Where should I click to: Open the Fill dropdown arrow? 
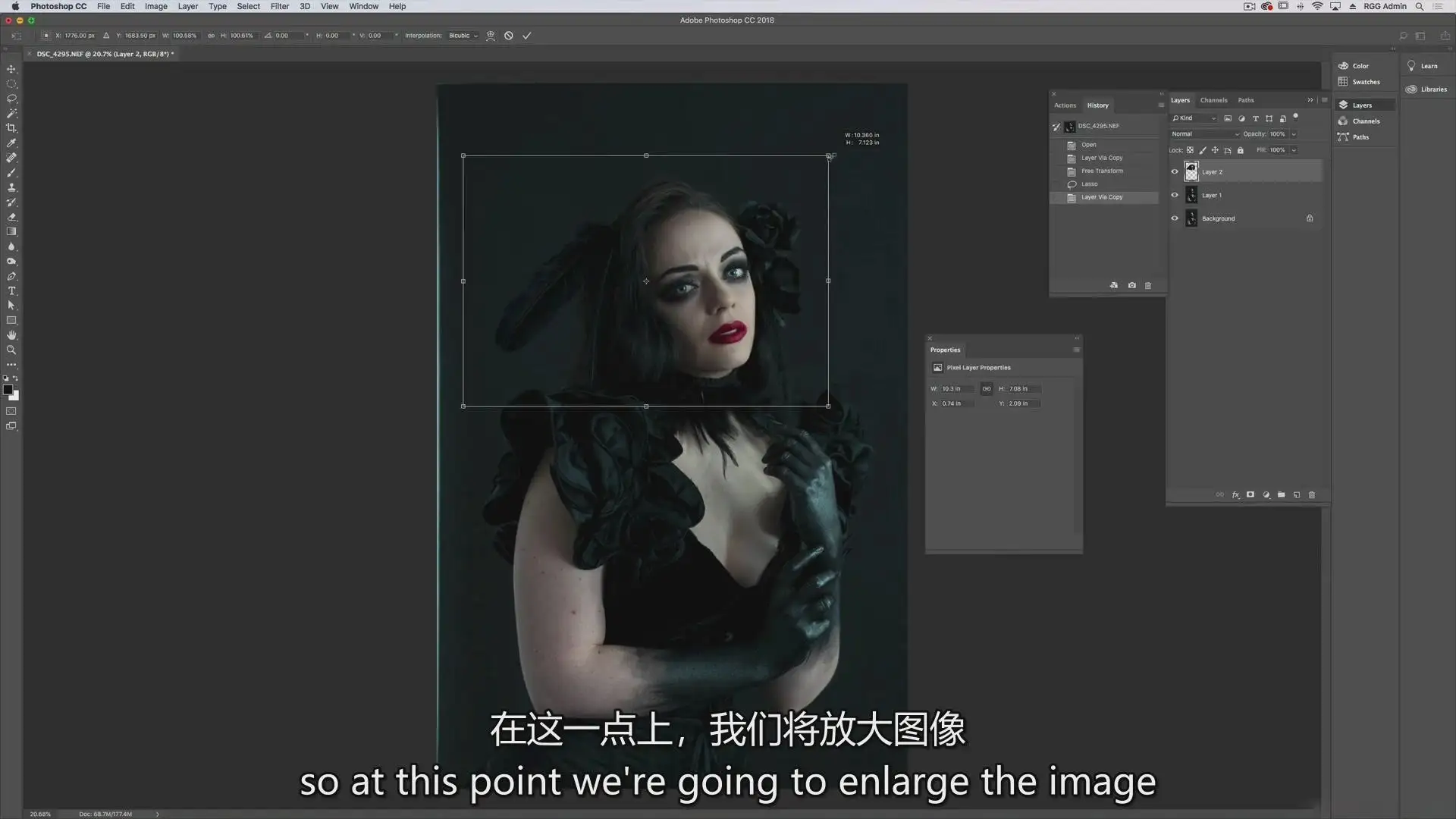(1294, 150)
